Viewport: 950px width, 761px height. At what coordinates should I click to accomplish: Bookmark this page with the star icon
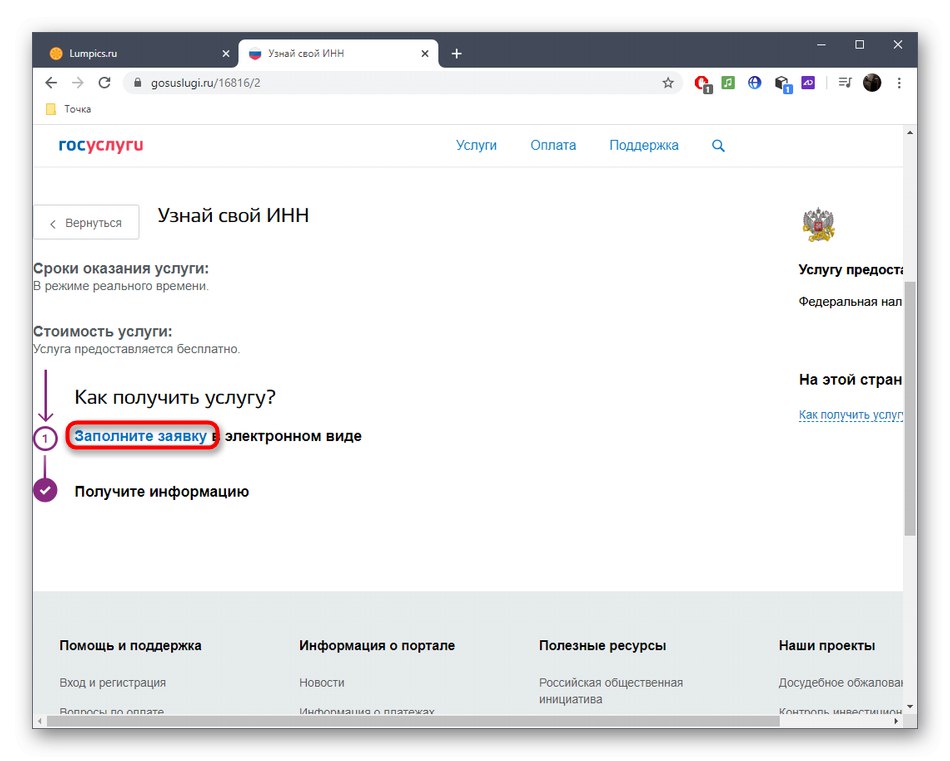668,83
